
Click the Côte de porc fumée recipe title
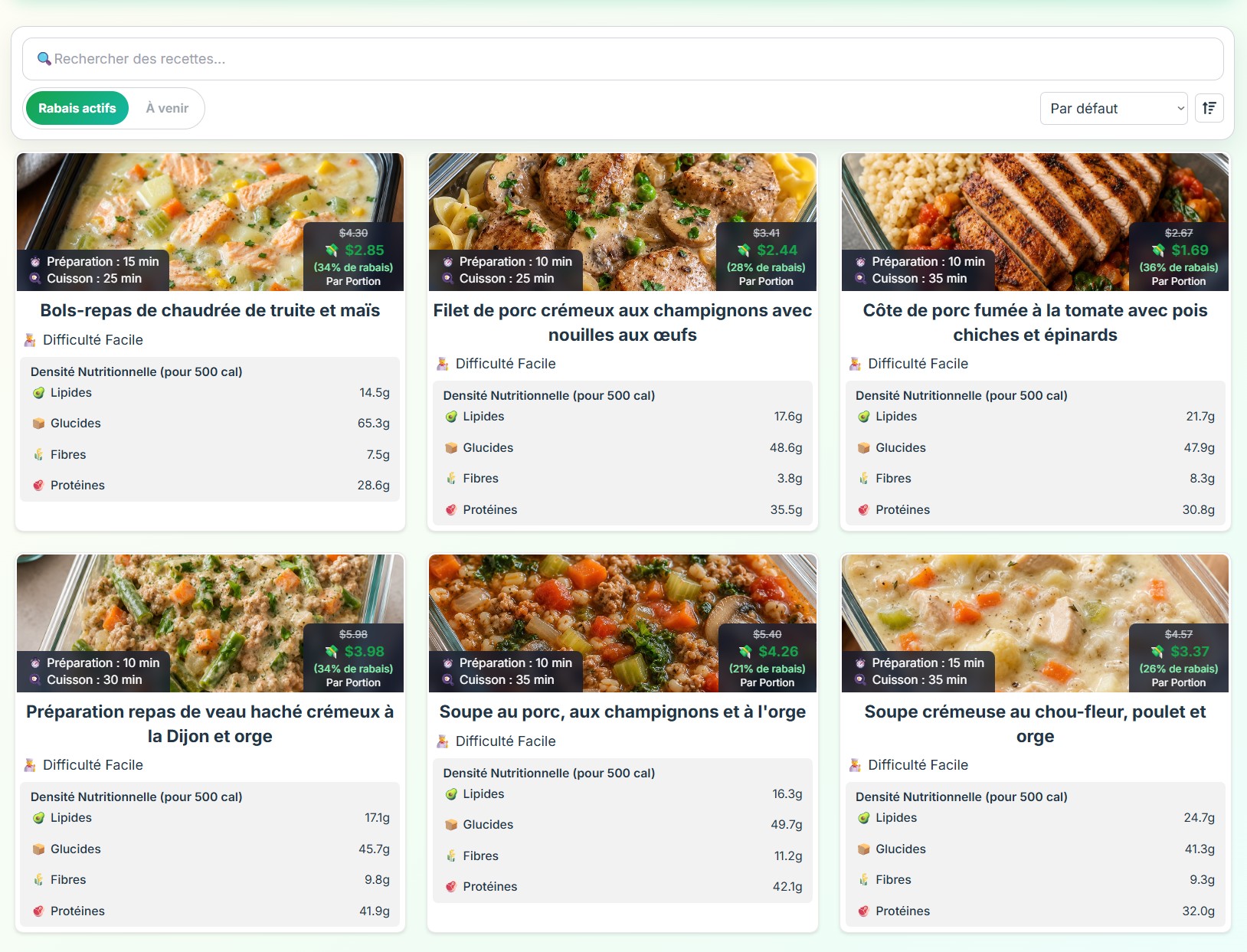point(1035,322)
